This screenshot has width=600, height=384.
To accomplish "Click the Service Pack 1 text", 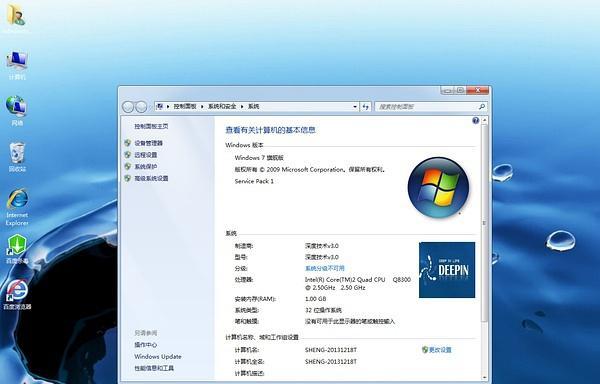I will [x=254, y=181].
